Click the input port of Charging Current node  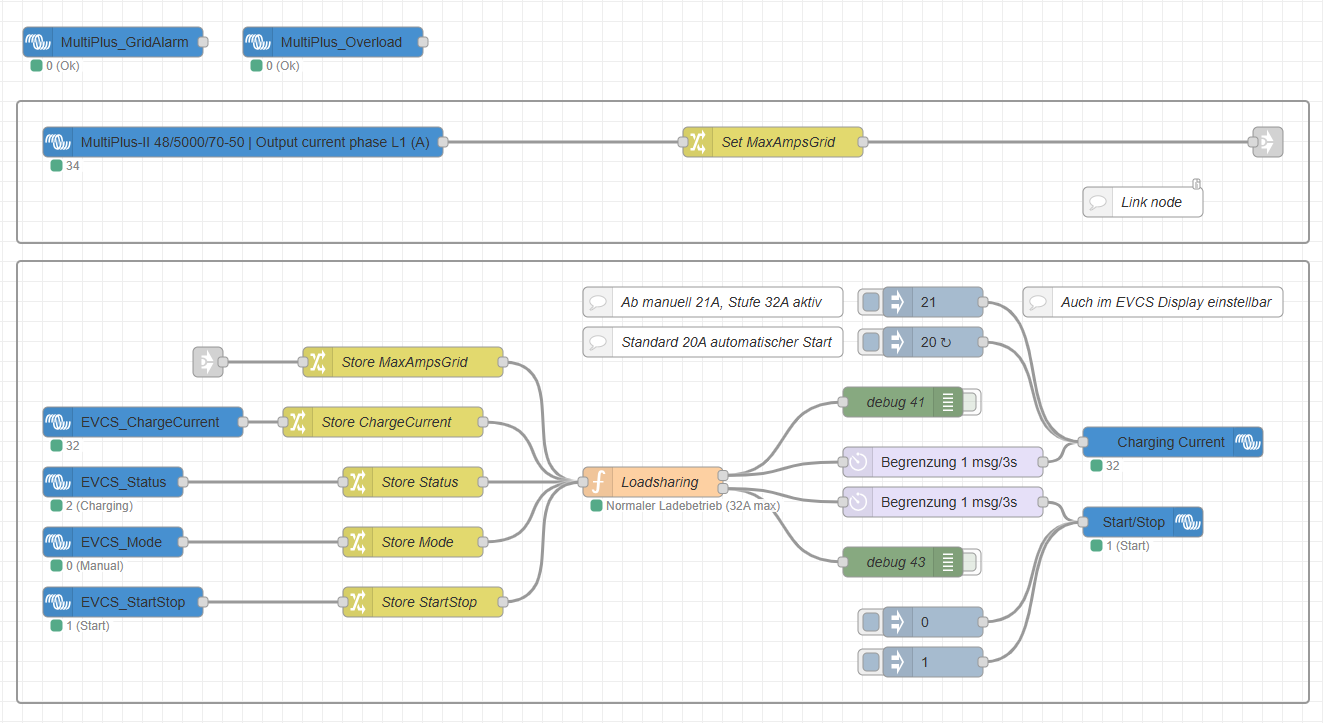(x=1083, y=442)
